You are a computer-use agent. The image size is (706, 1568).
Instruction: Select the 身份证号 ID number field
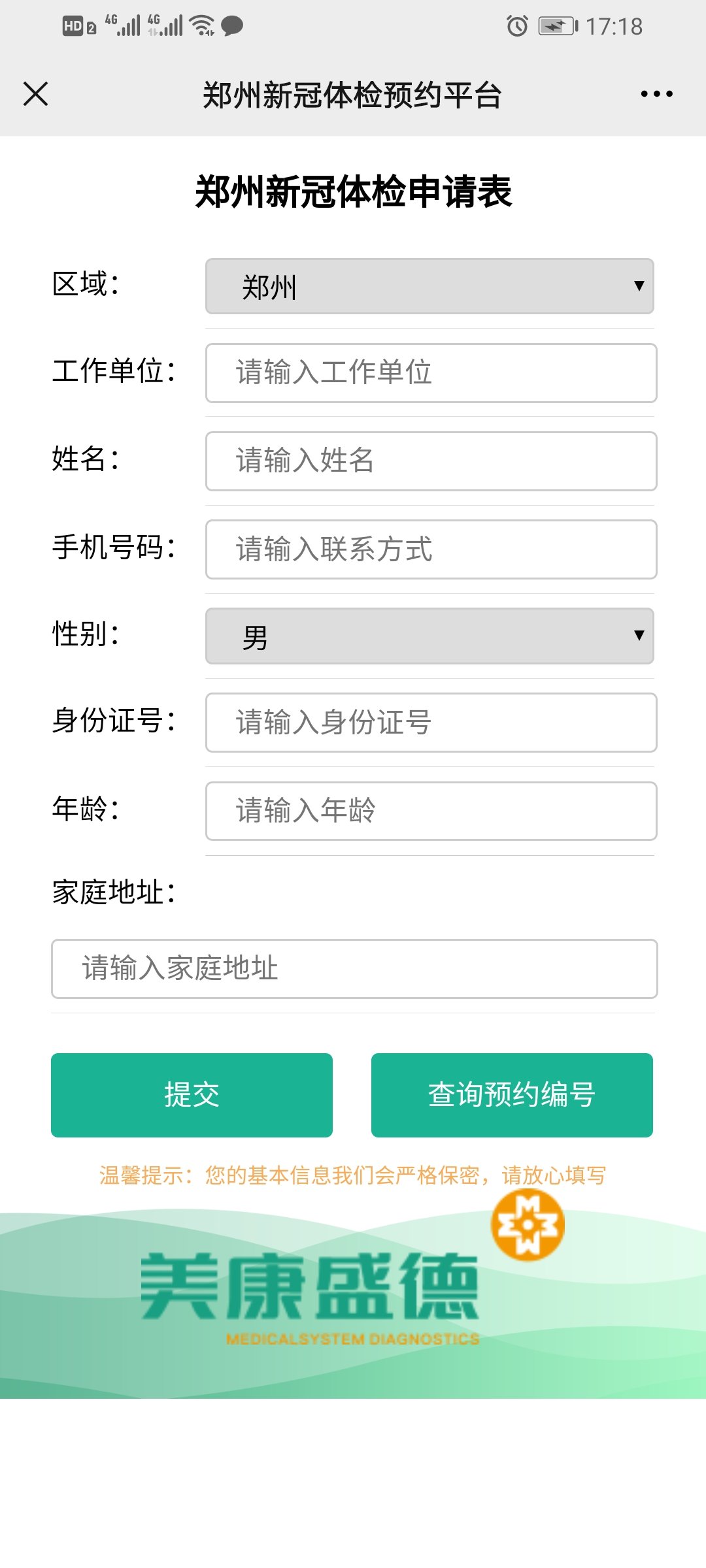[431, 723]
